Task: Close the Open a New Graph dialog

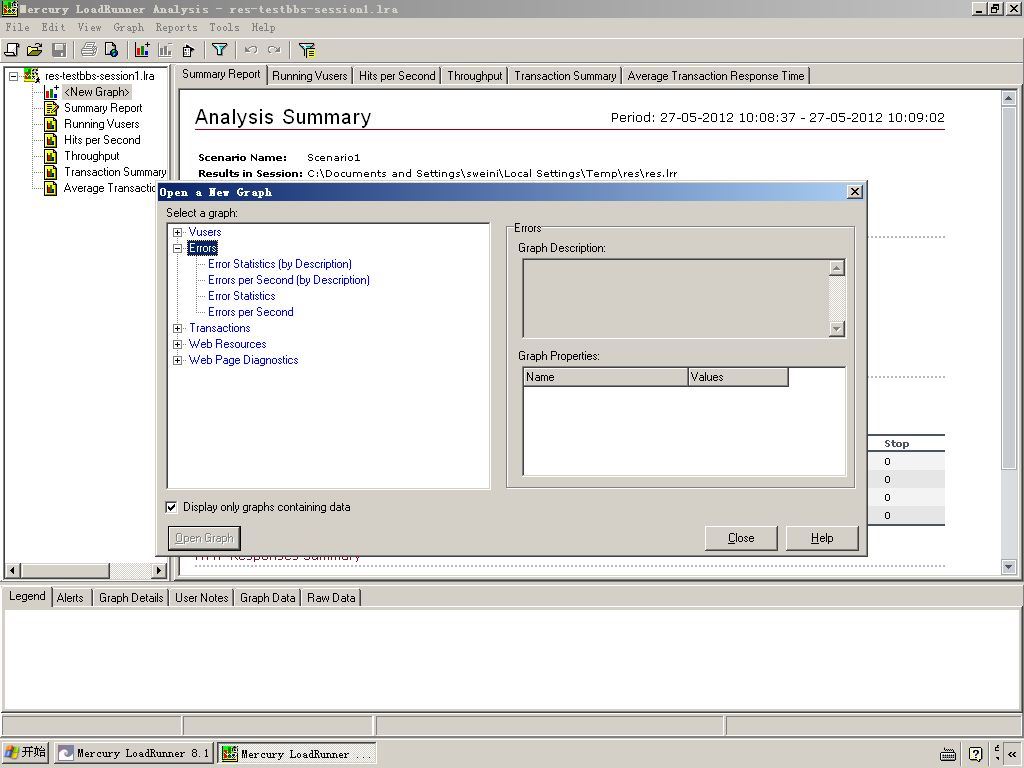Action: pos(855,191)
